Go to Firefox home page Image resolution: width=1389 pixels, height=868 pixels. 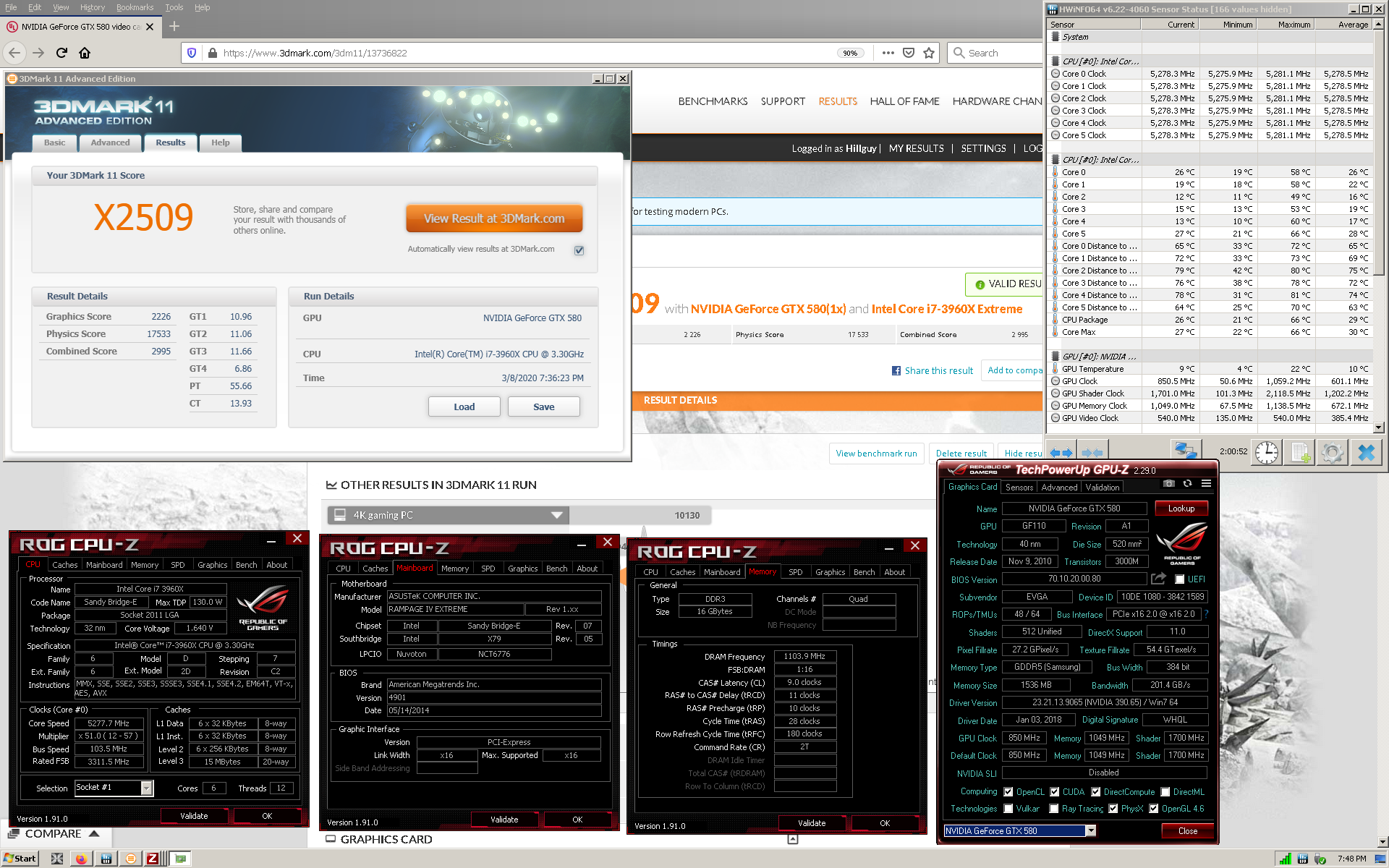(x=85, y=53)
